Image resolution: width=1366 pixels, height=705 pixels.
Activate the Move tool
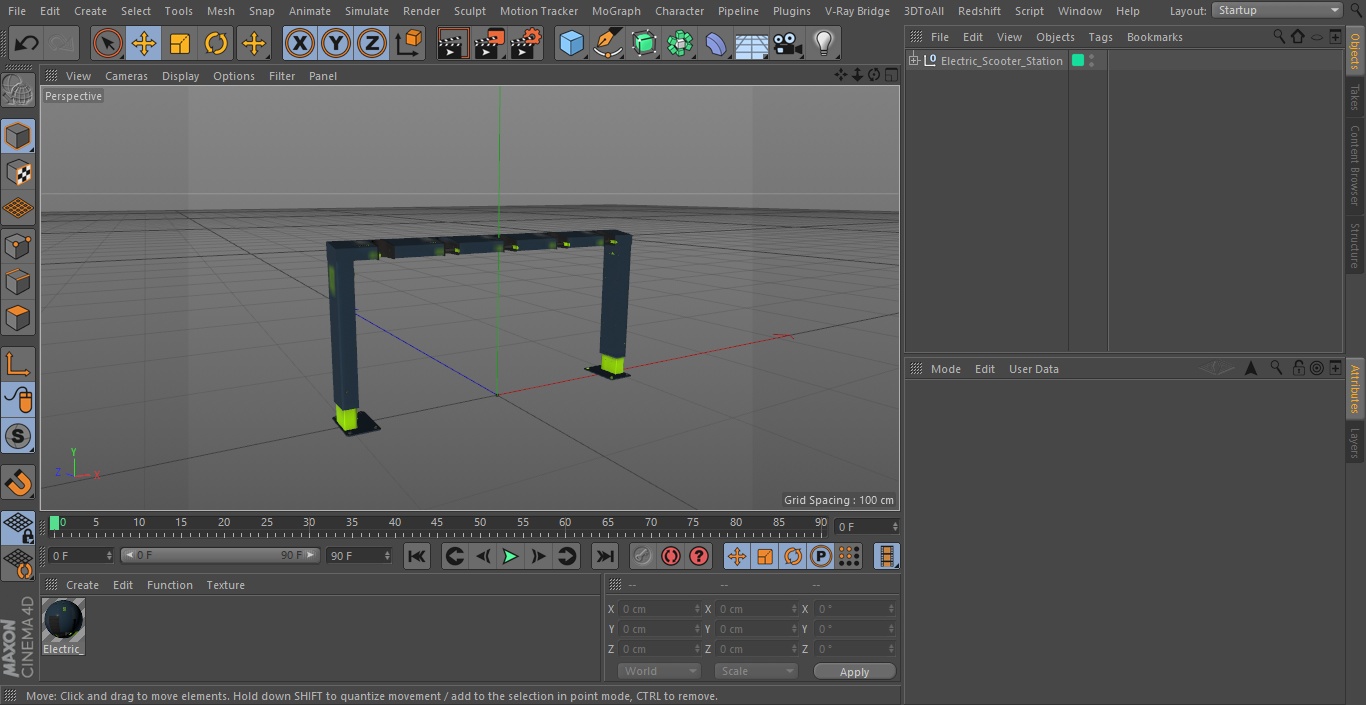tap(144, 43)
